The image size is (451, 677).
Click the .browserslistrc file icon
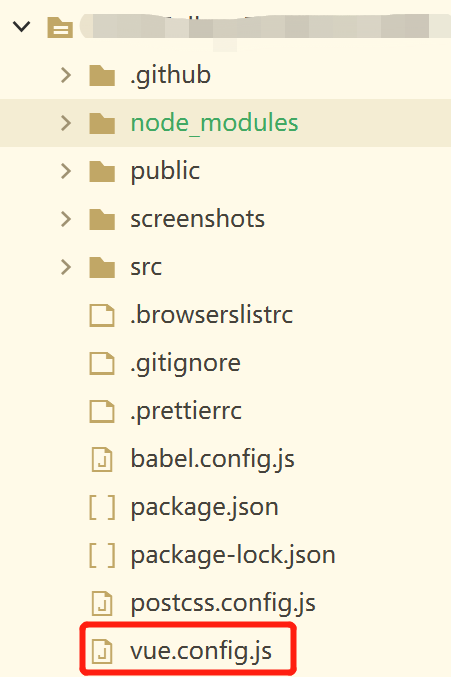(102, 315)
